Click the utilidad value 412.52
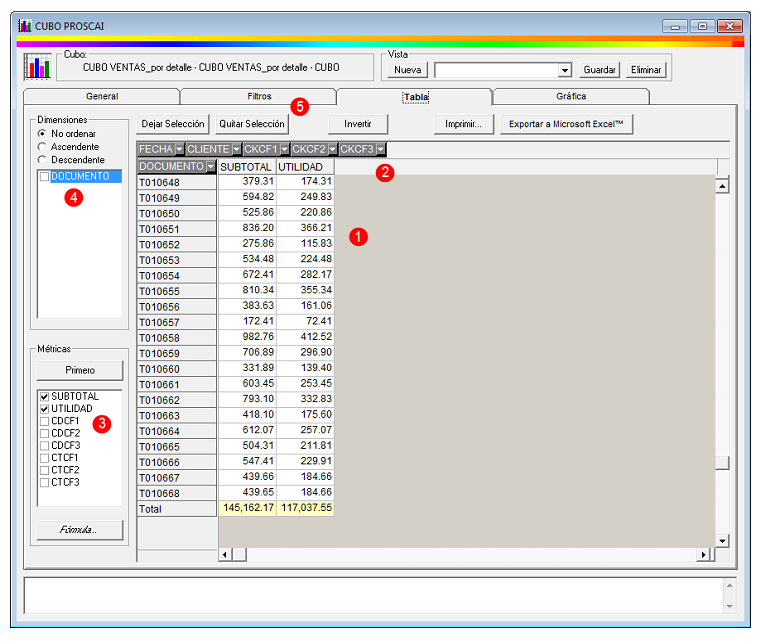The image size is (763, 642). coord(305,337)
